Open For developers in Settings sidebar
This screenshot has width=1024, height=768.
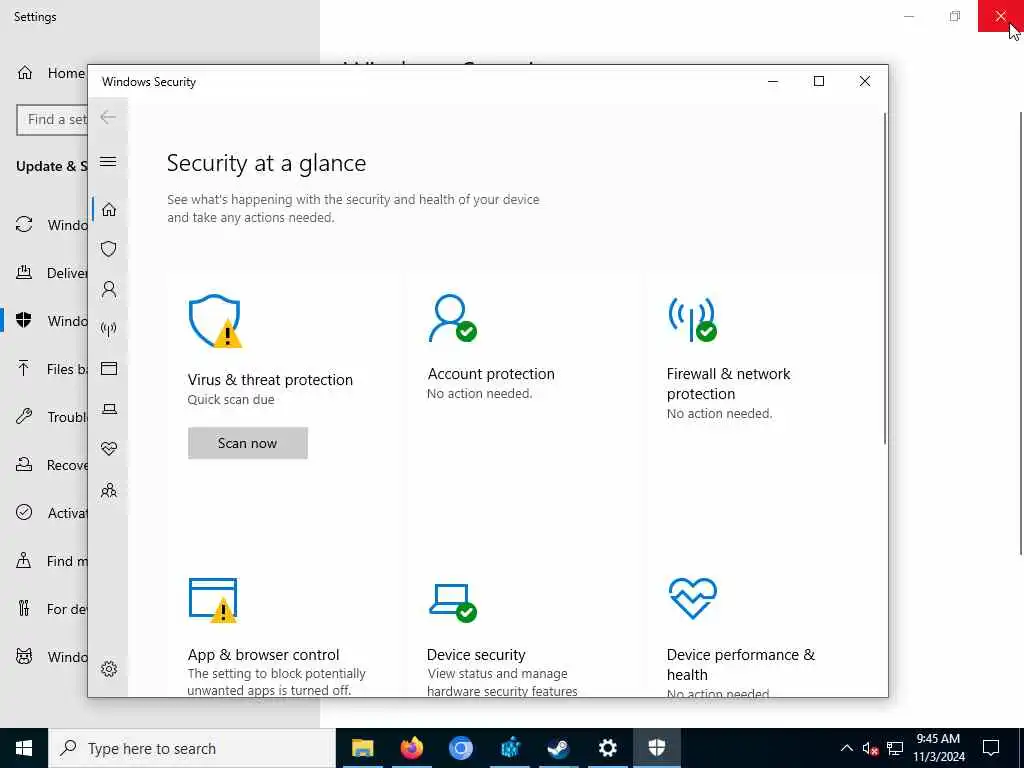(x=51, y=609)
